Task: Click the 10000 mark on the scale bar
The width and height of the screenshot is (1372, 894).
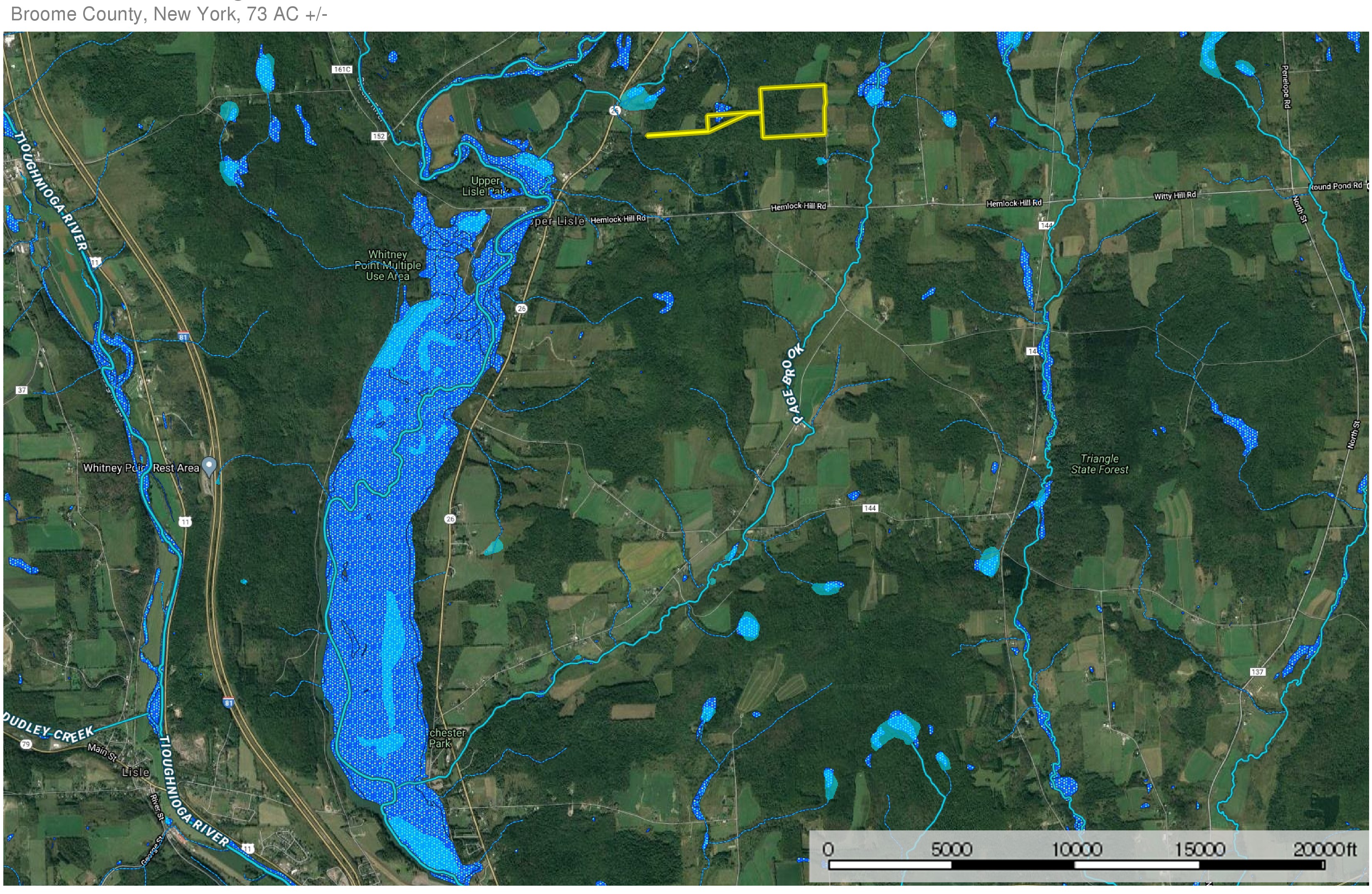Action: coord(1076,850)
